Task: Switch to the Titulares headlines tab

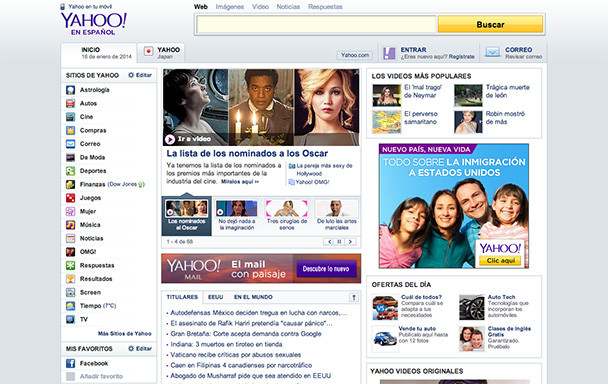Action: tap(182, 297)
